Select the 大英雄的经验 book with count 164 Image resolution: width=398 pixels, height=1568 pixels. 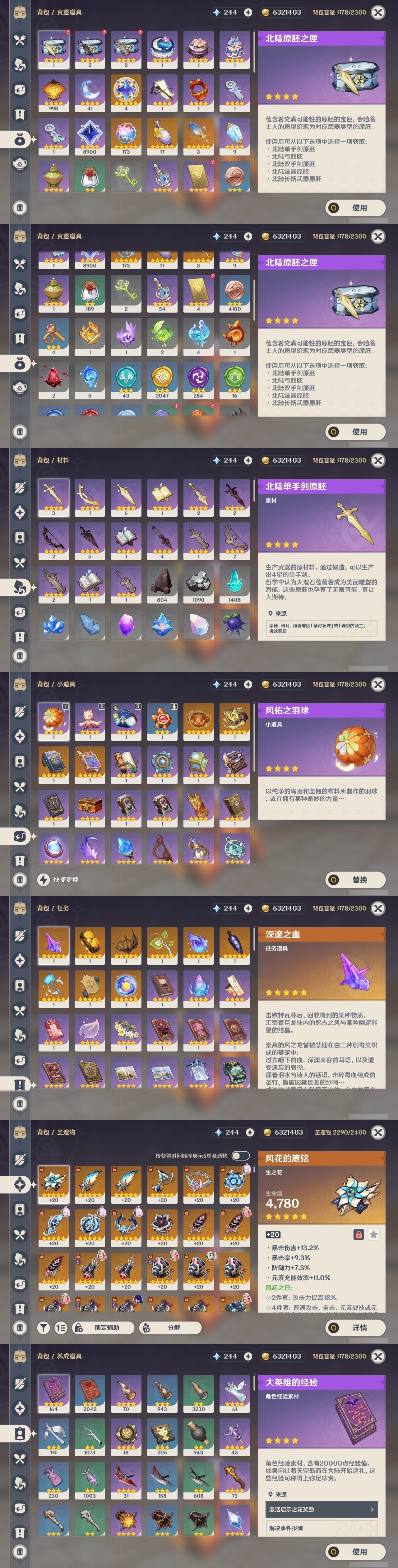tap(53, 1394)
